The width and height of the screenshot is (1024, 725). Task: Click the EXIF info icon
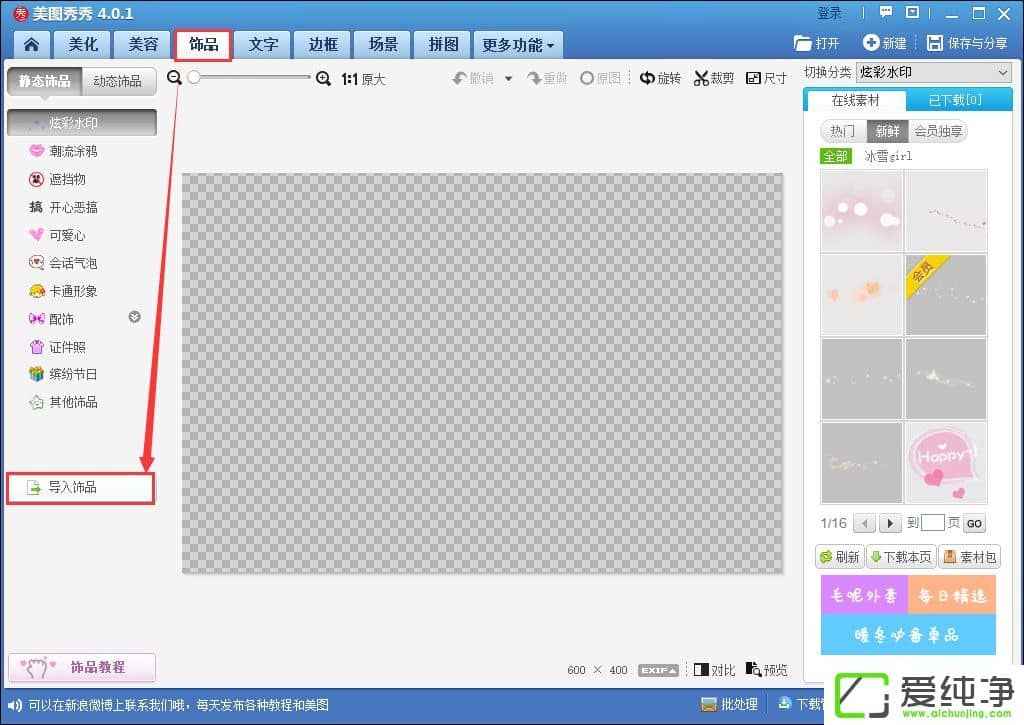coord(659,670)
